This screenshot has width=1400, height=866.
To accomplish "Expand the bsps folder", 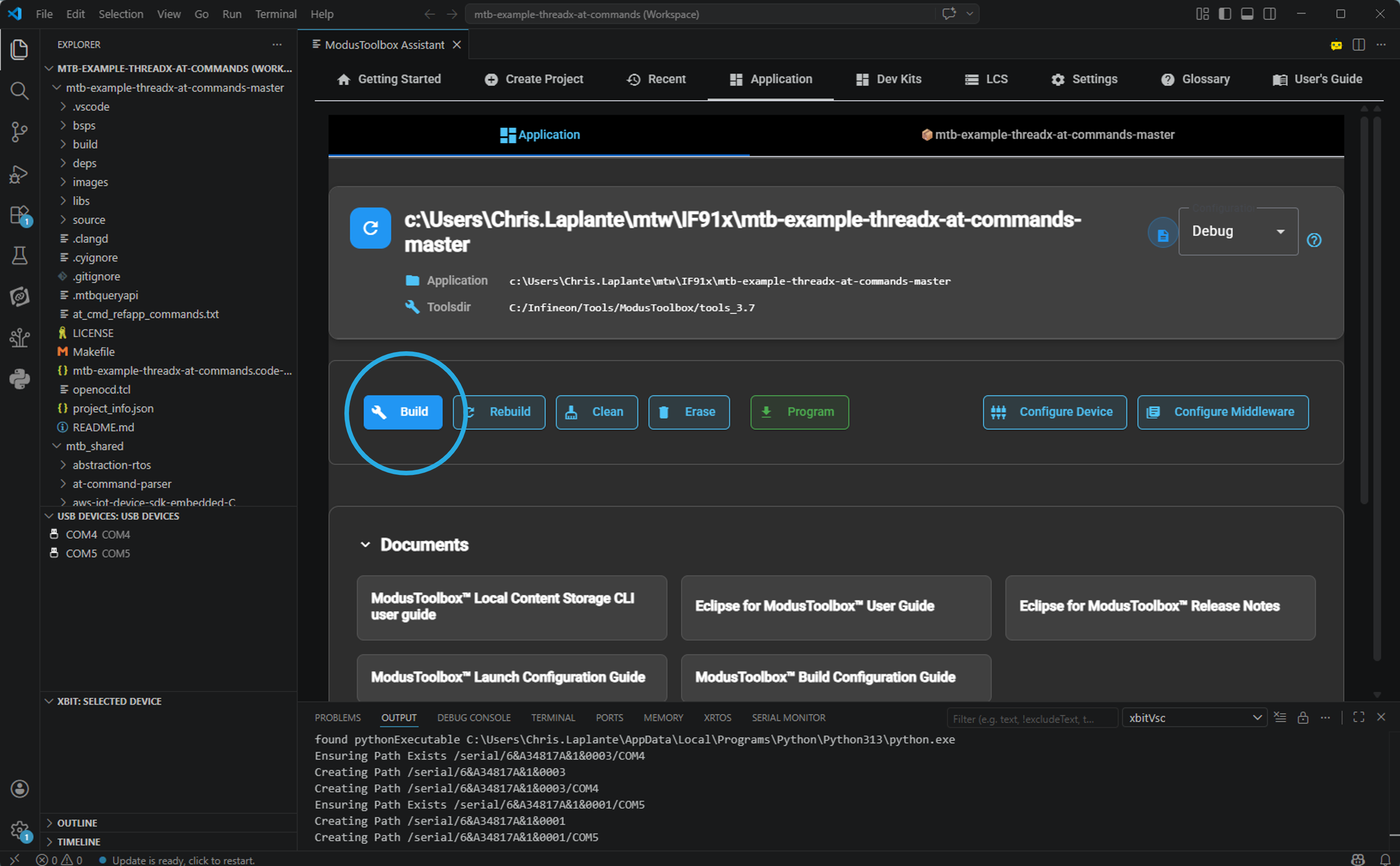I will [84, 125].
